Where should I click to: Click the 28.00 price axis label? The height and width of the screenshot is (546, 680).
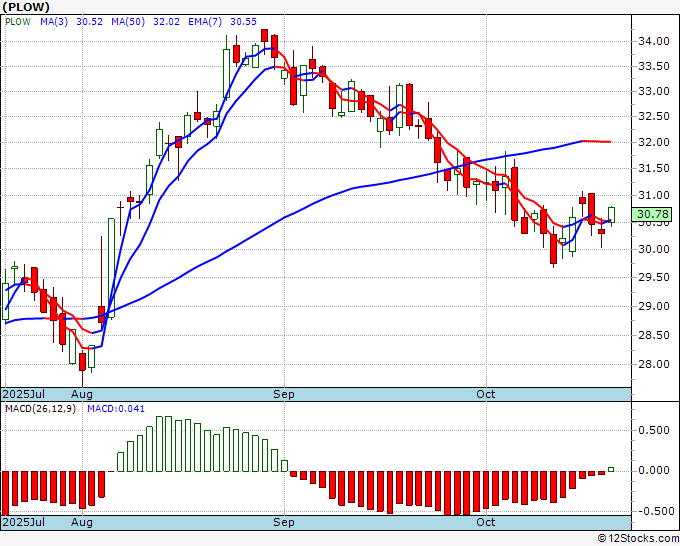[654, 364]
